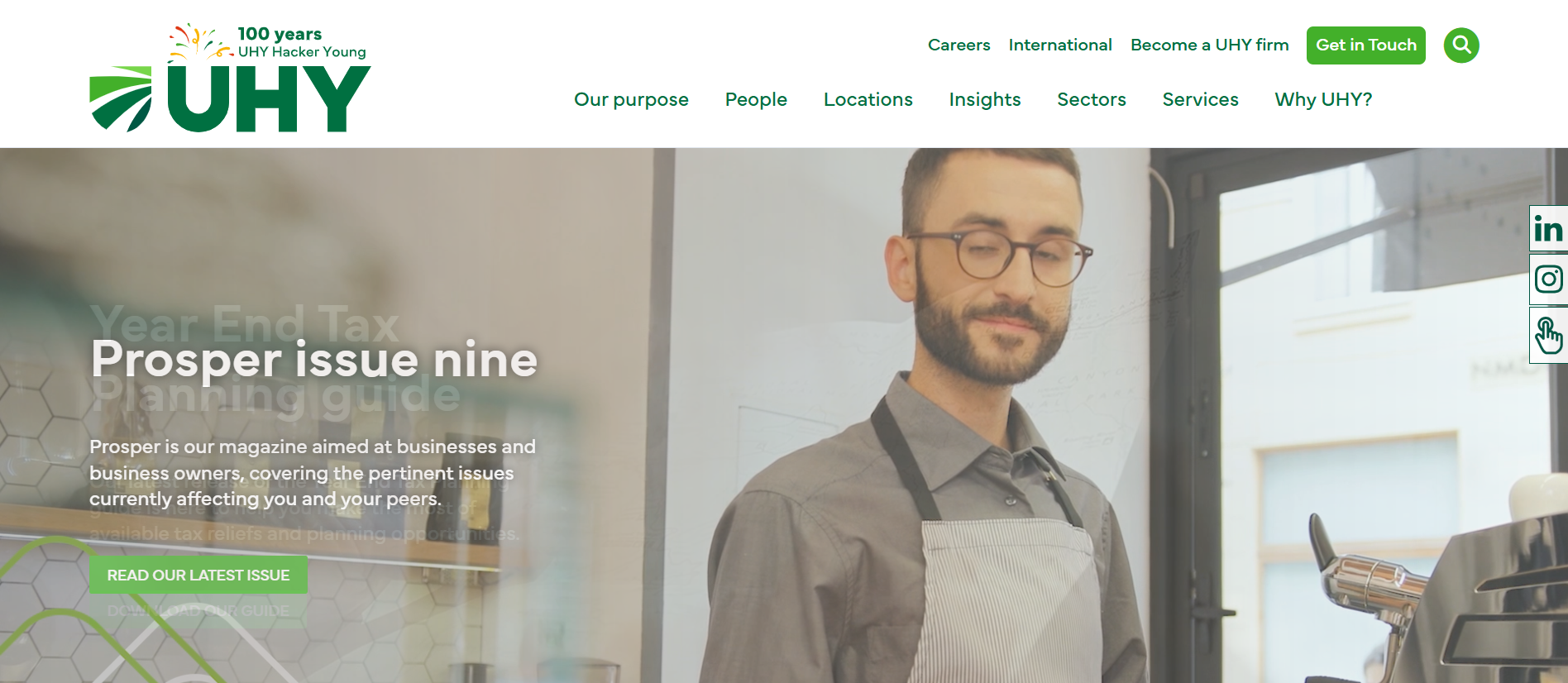Open the People menu
The width and height of the screenshot is (1568, 683).
[x=756, y=99]
